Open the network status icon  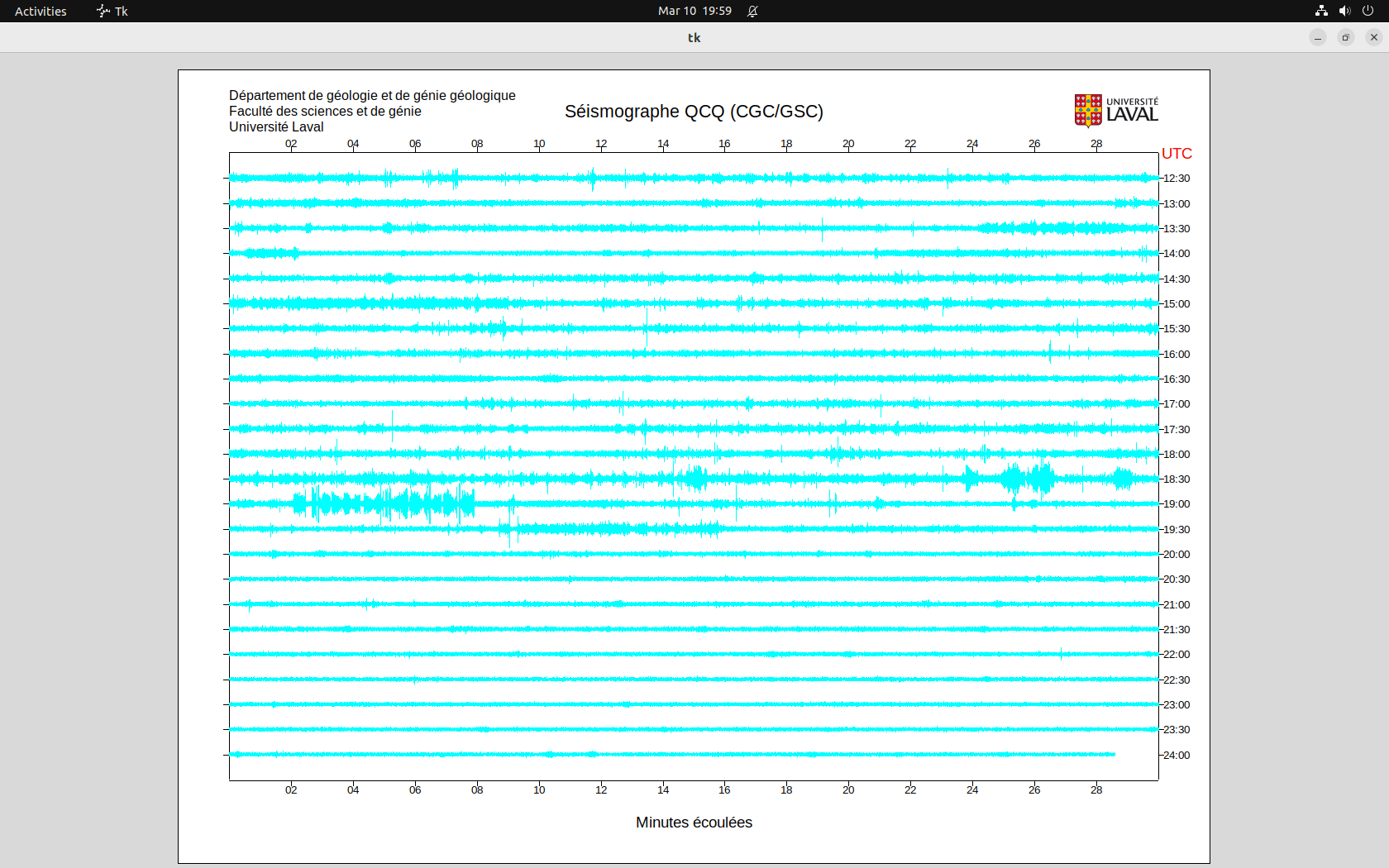coord(1321,11)
